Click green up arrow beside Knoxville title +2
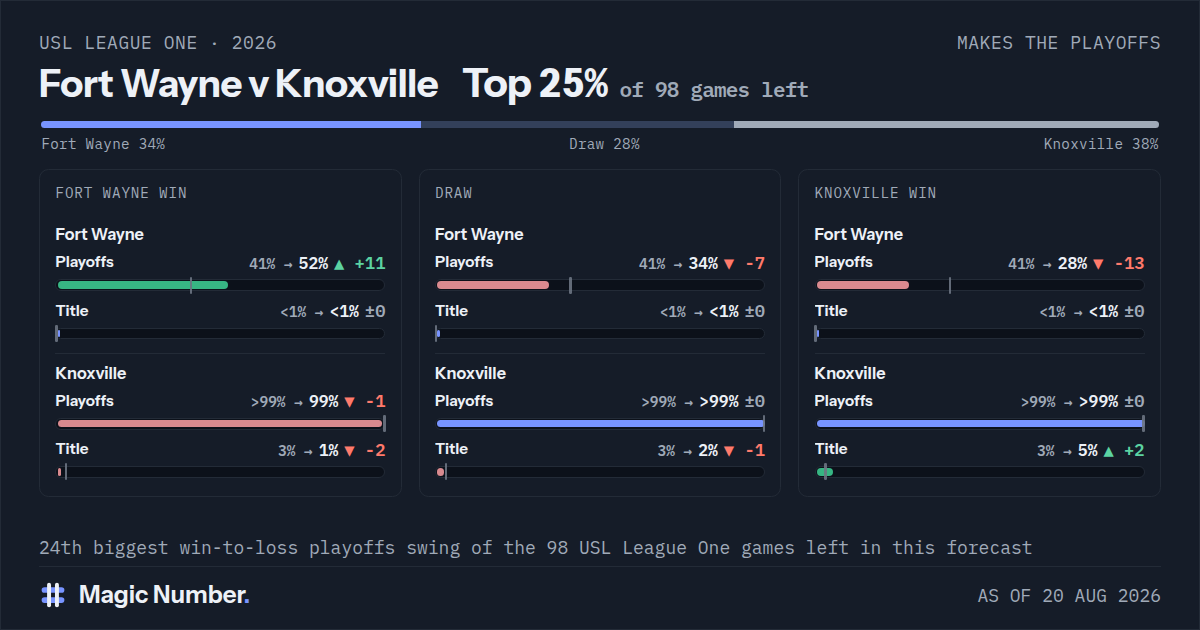 pos(1108,451)
